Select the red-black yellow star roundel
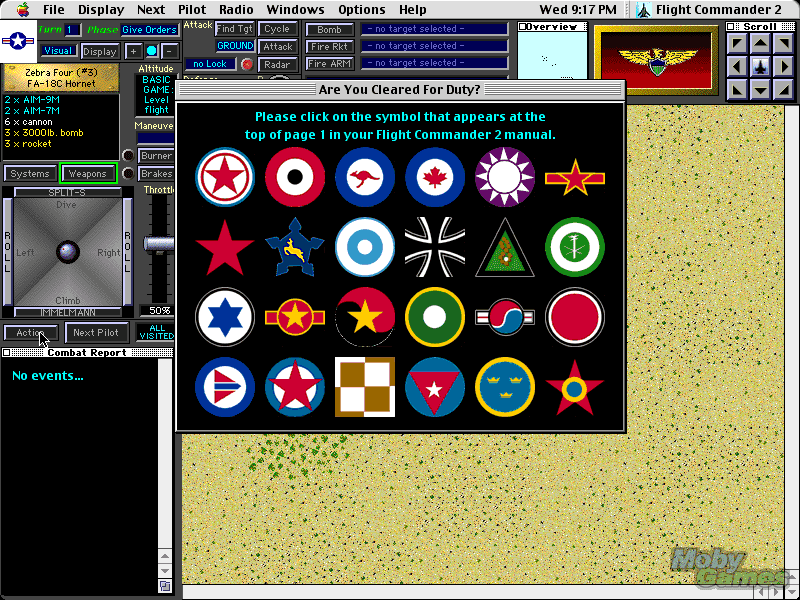This screenshot has width=800, height=600. pyautogui.click(x=365, y=317)
